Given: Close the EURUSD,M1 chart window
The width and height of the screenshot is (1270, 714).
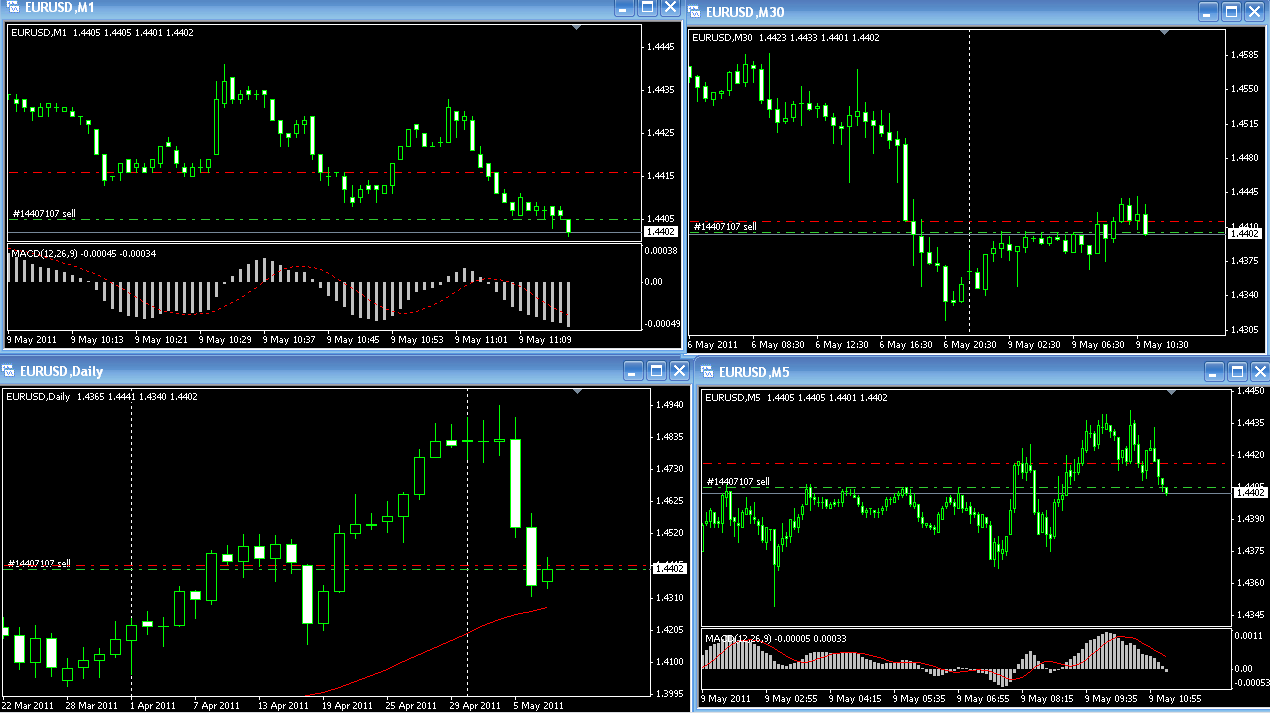Looking at the screenshot, I should coord(669,9).
